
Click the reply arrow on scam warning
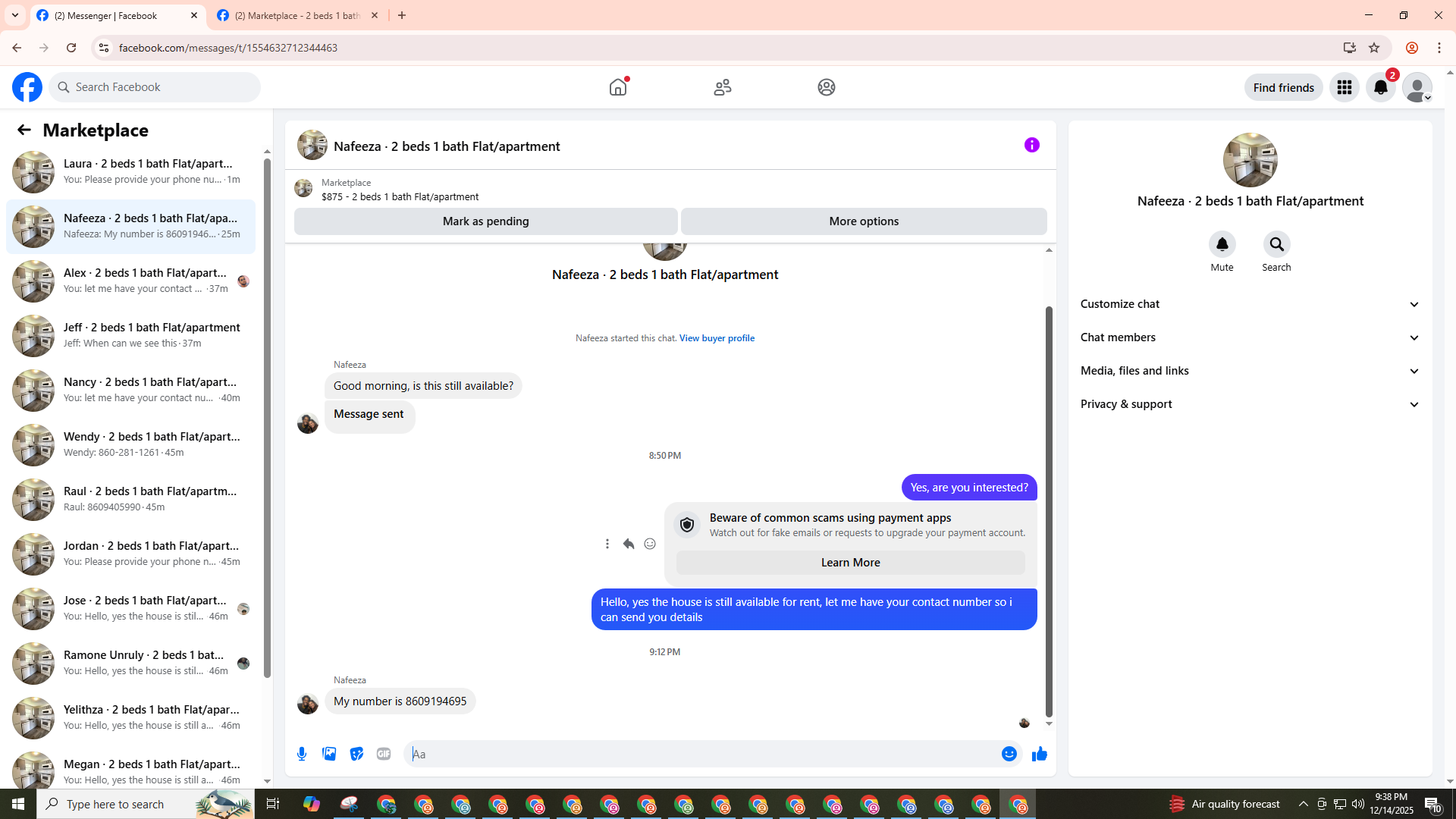(629, 544)
